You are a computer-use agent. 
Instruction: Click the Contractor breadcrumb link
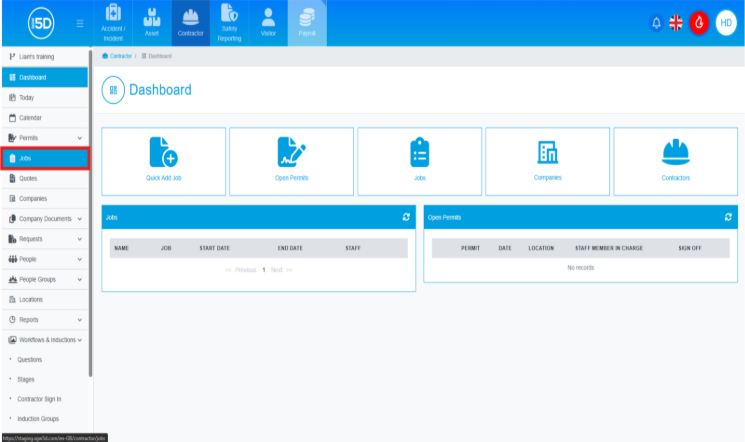120,56
